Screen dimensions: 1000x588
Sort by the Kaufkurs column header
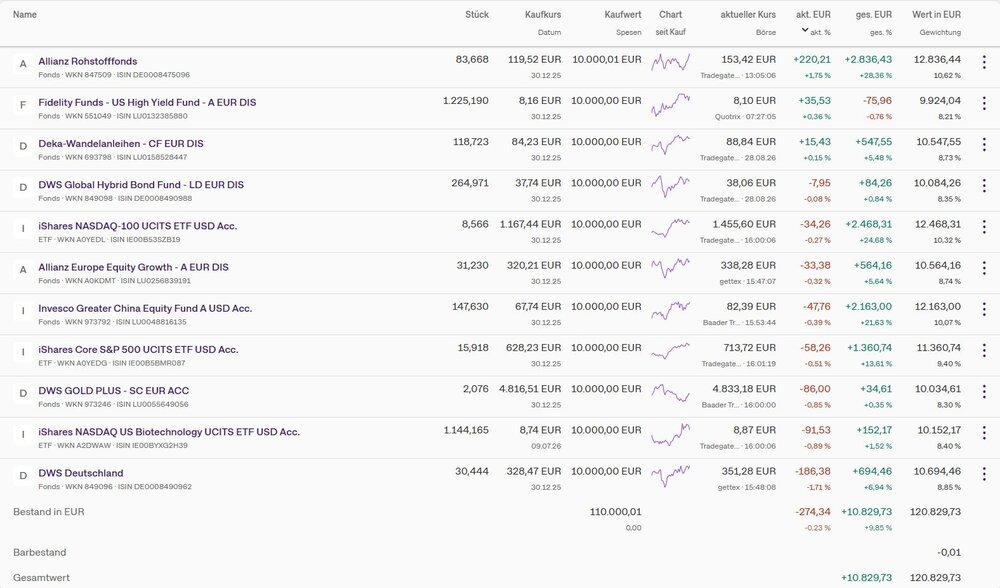543,15
